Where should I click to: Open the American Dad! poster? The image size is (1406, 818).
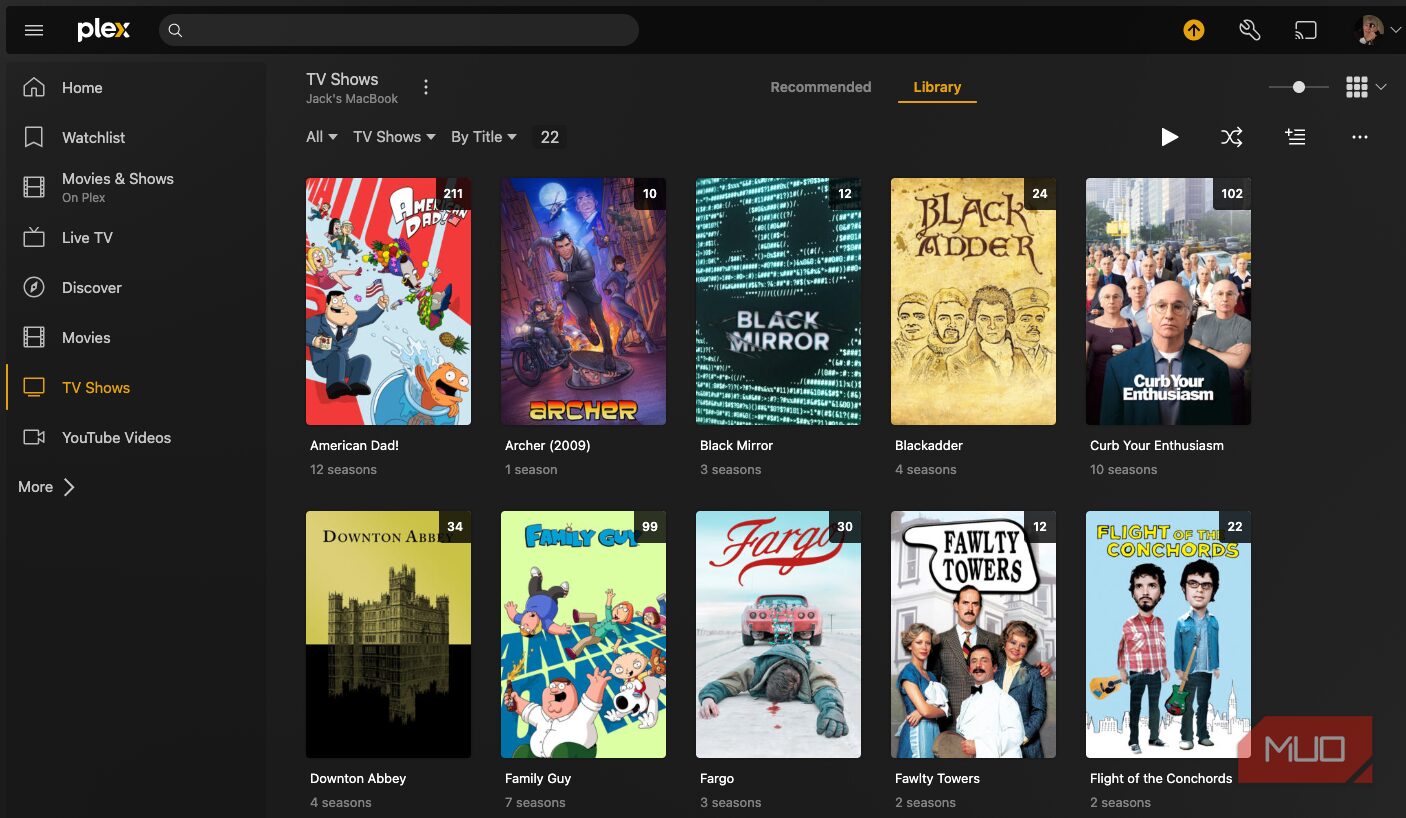388,301
